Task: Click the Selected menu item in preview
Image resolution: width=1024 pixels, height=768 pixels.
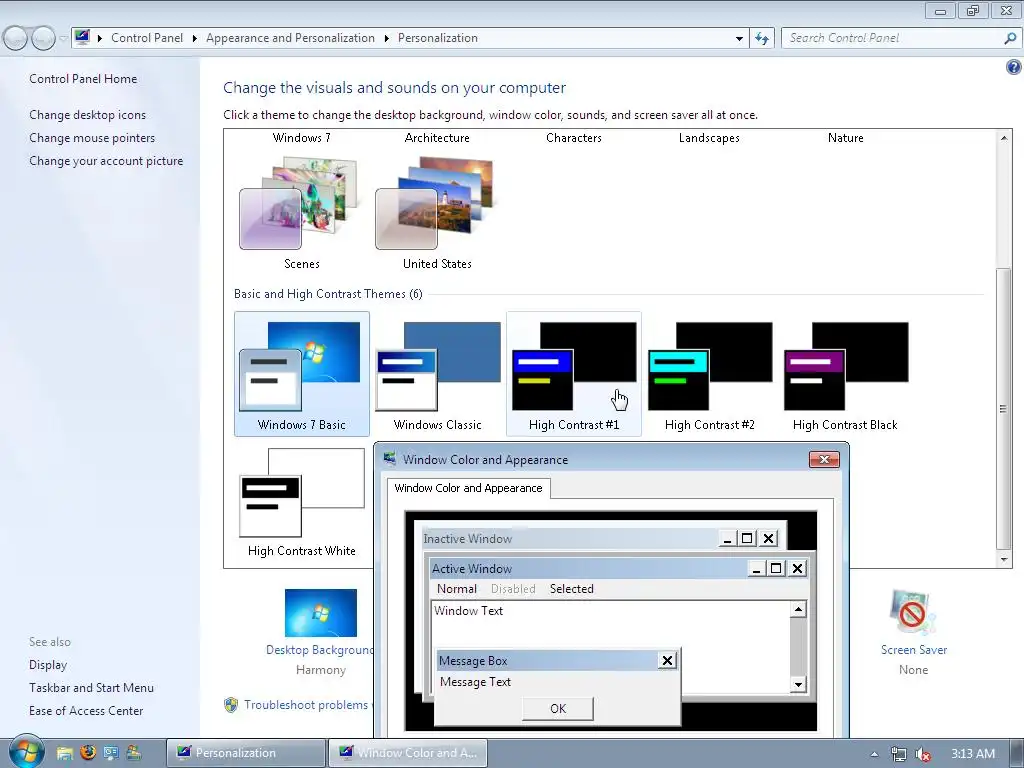Action: coord(571,588)
